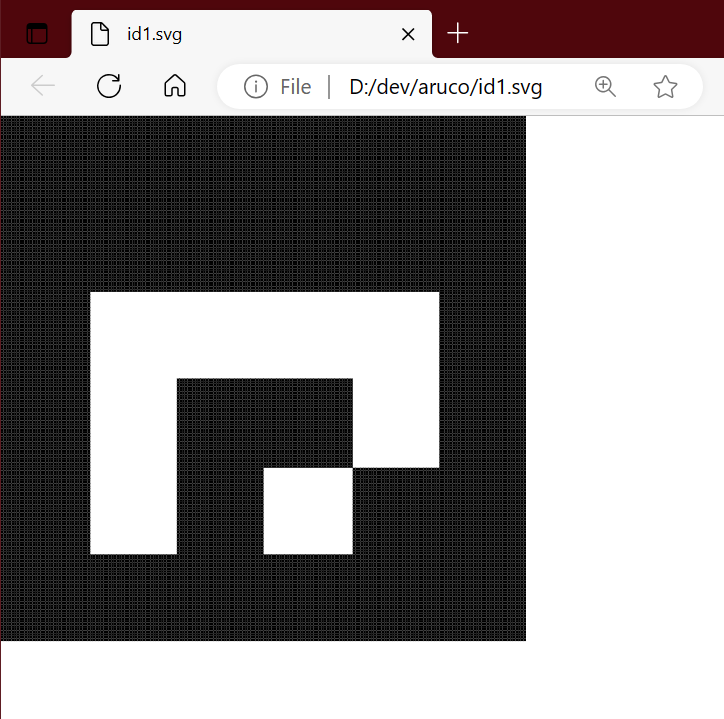
Task: Go to the home page
Action: click(x=175, y=86)
